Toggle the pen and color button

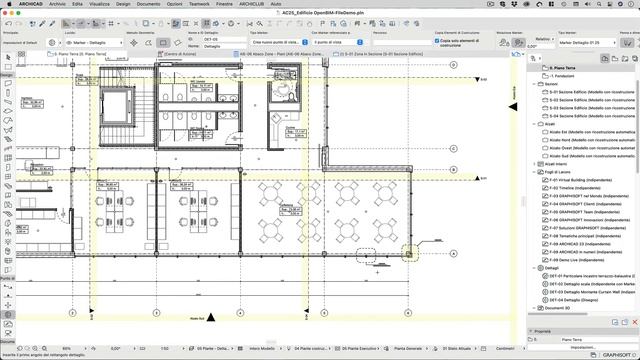pyautogui.click(x=627, y=42)
